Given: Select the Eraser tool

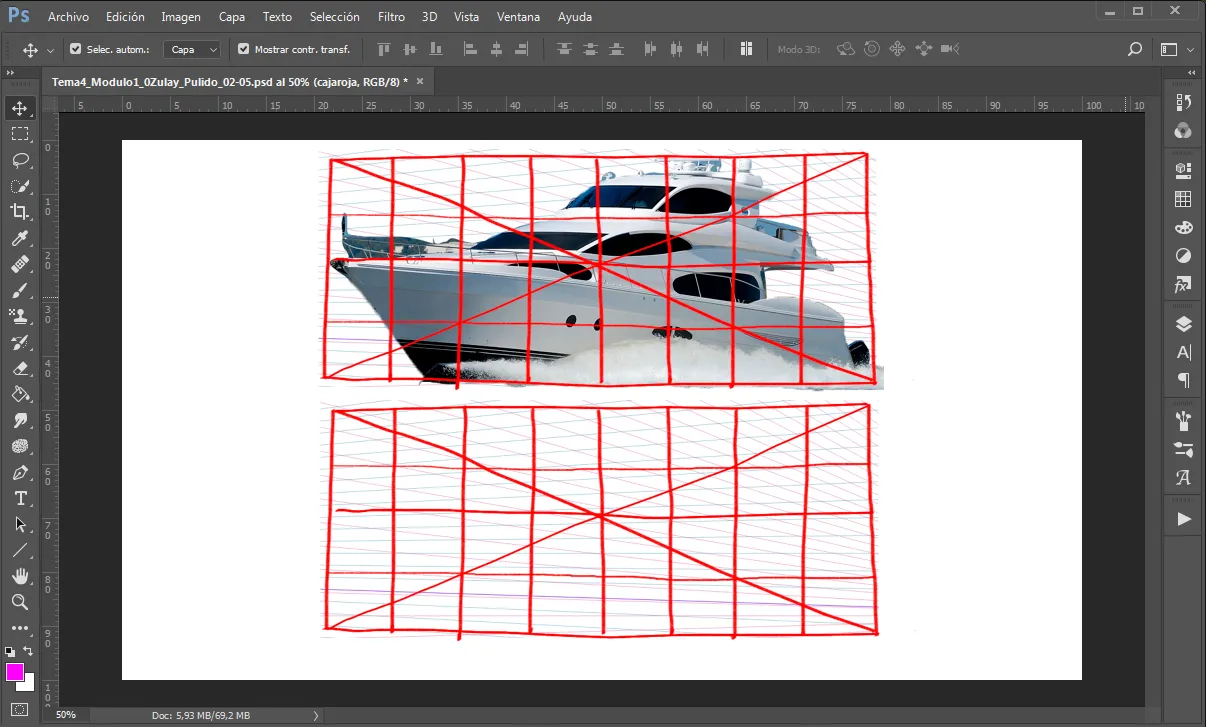Looking at the screenshot, I should click(x=20, y=368).
